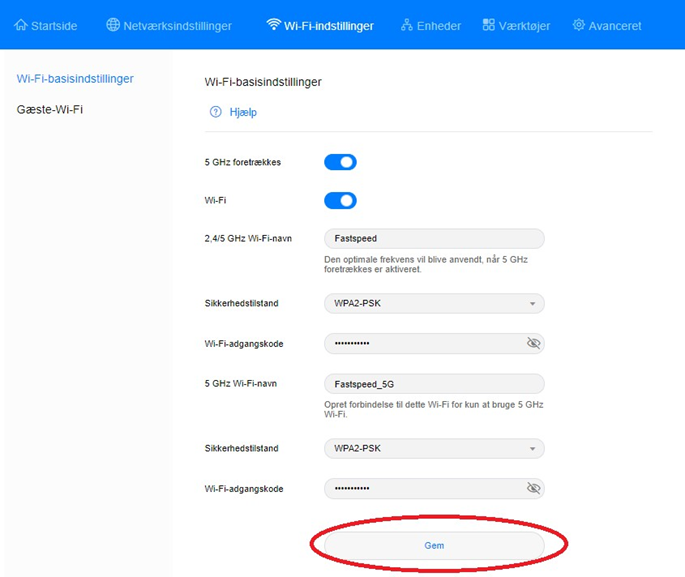
Task: Click the first Wi-Fi-adgangskode password field
Action: pos(420,343)
